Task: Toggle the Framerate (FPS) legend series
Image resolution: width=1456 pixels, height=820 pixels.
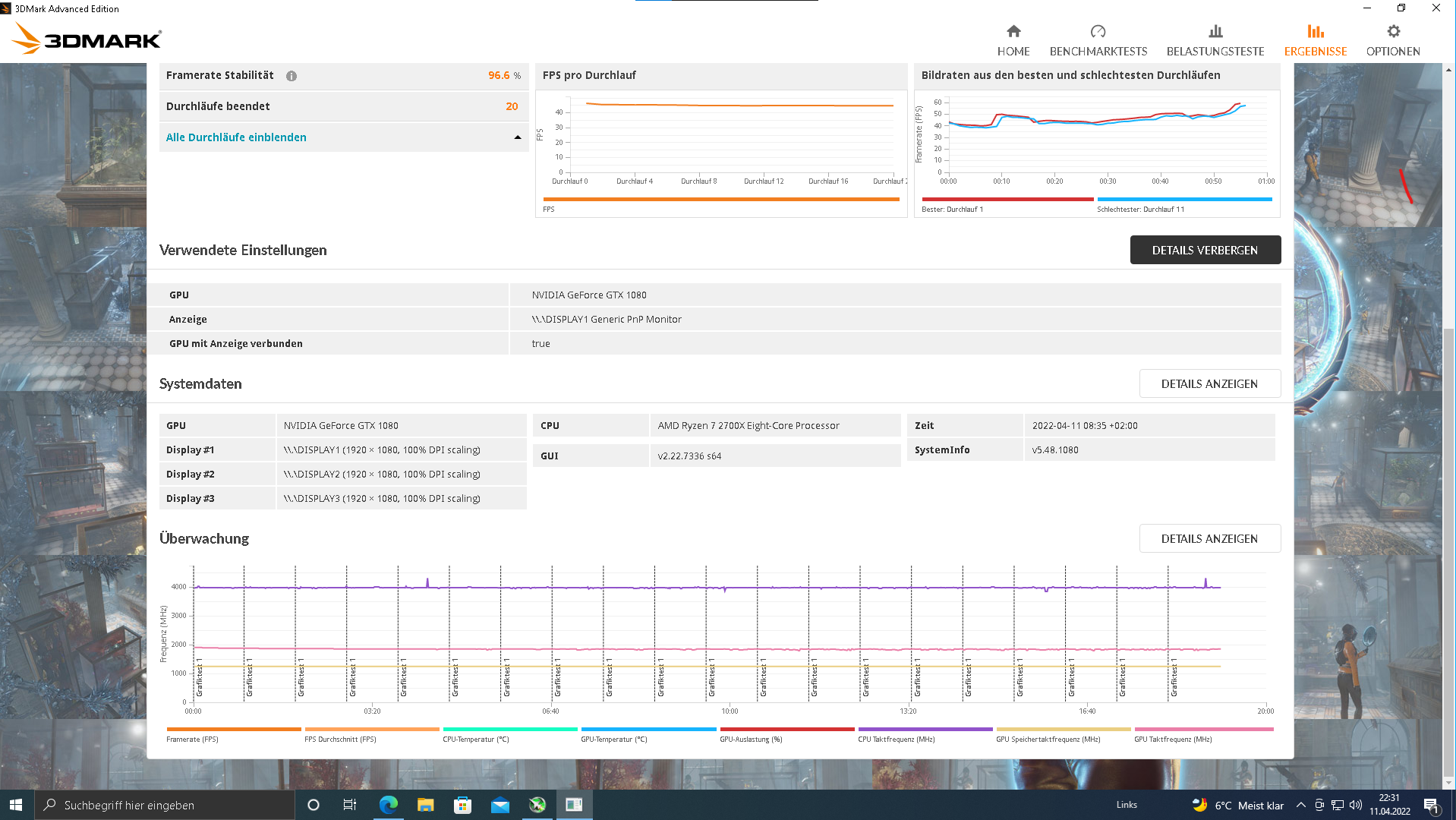Action: click(x=234, y=734)
